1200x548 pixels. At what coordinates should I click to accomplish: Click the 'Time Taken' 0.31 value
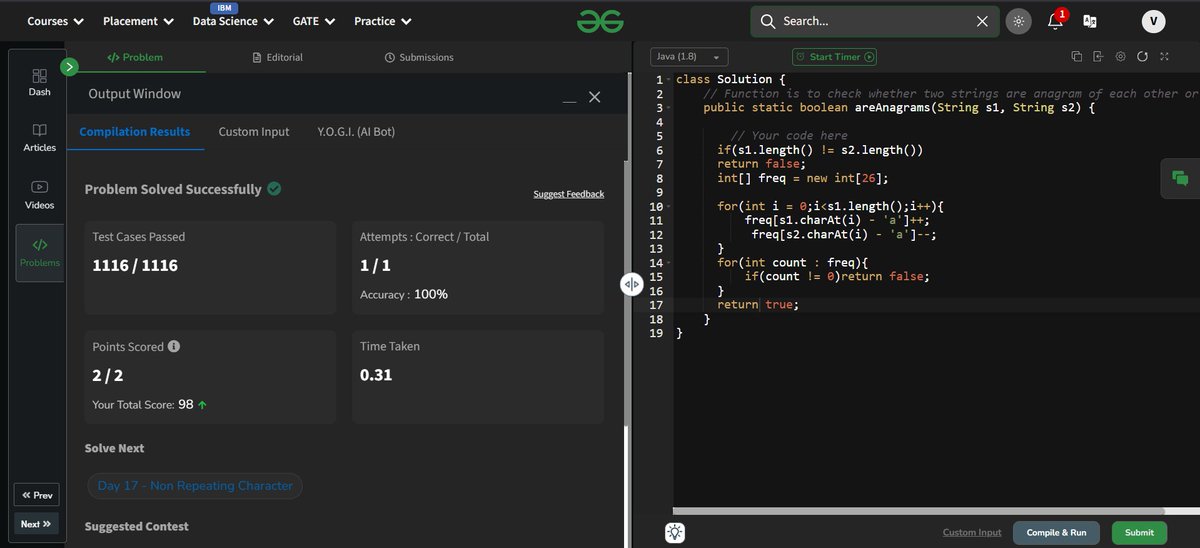tap(376, 375)
